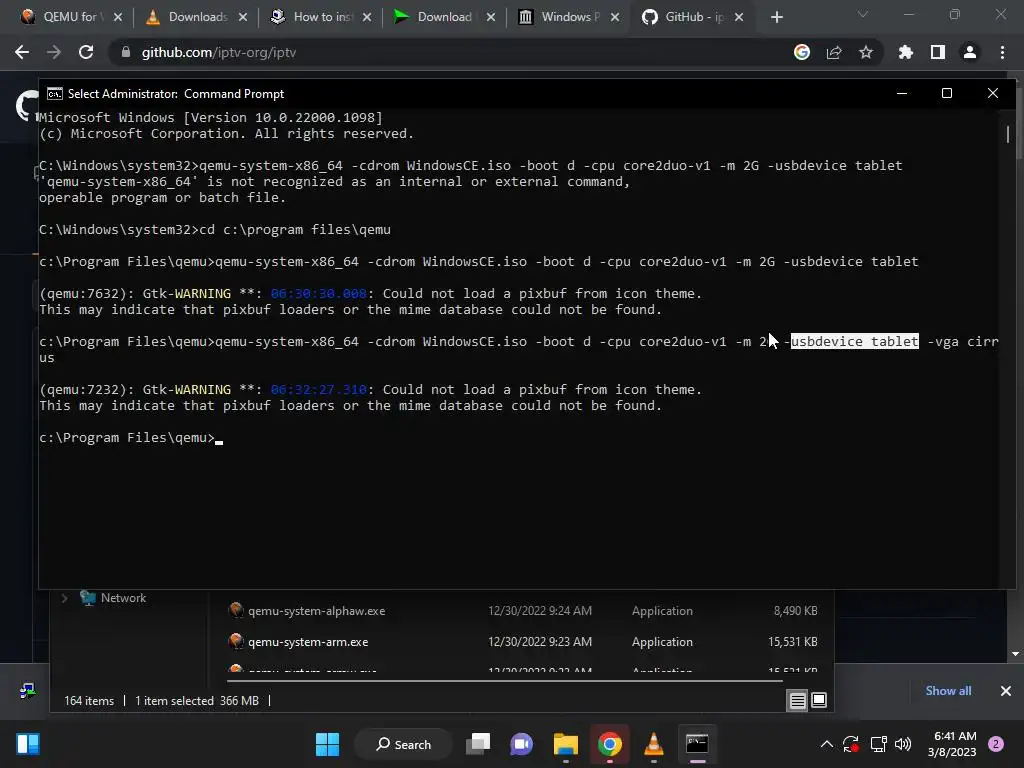The image size is (1024, 768).
Task: Open the Windows Start menu
Action: 327,744
